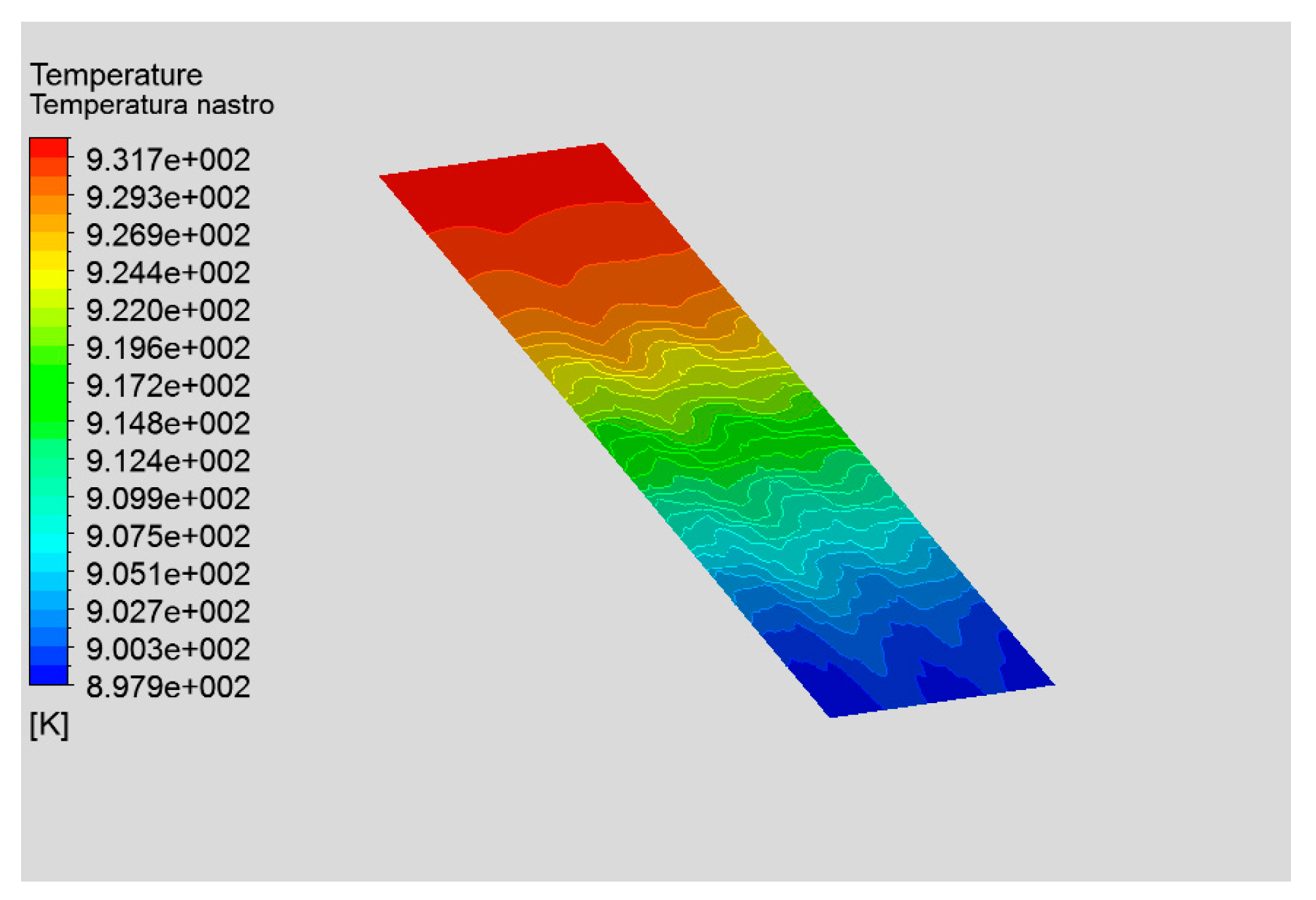Click the 9.124e+002 legend label
The image size is (1316, 900).
coord(168,461)
